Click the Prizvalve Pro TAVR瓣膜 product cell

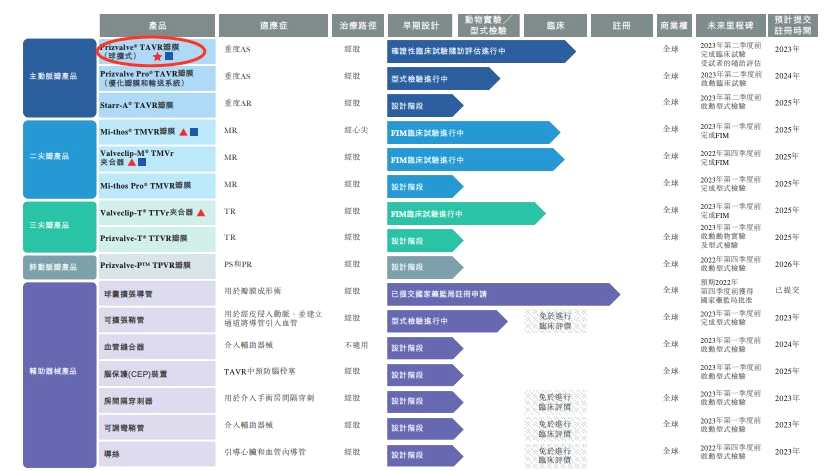[x=157, y=78]
